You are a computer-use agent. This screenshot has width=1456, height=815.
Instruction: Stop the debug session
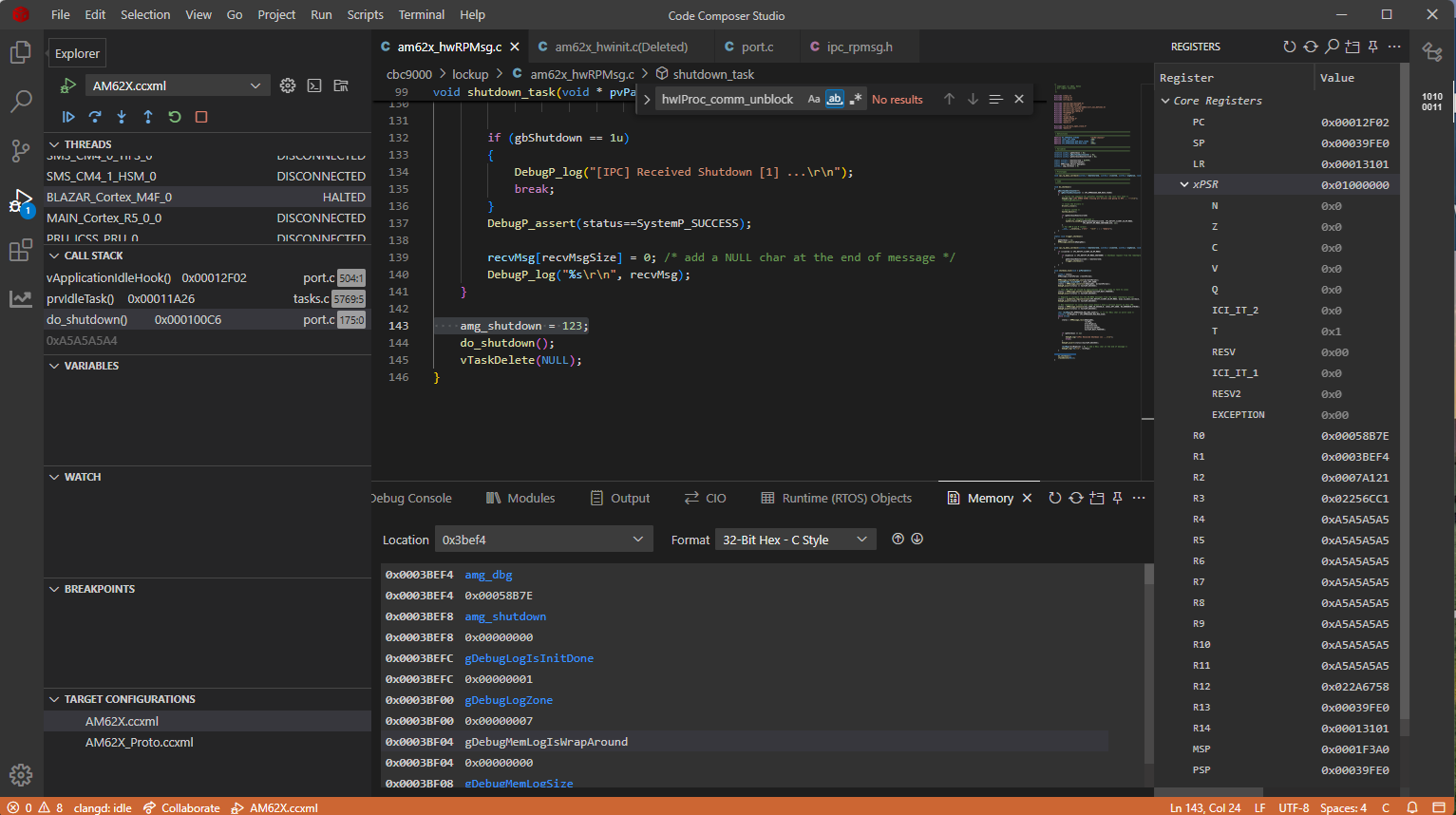(201, 117)
